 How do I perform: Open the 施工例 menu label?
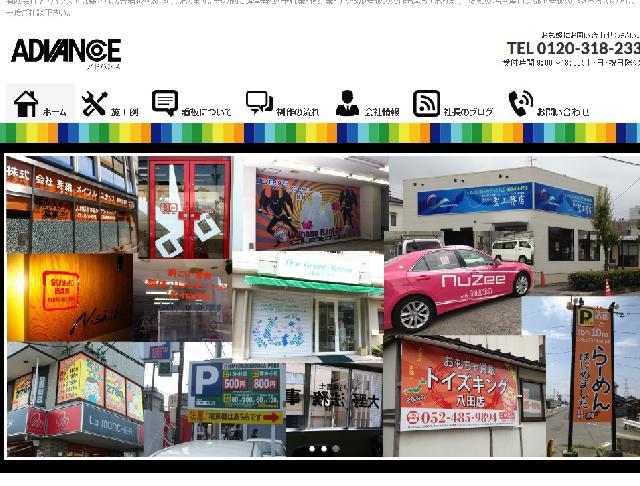tap(125, 112)
